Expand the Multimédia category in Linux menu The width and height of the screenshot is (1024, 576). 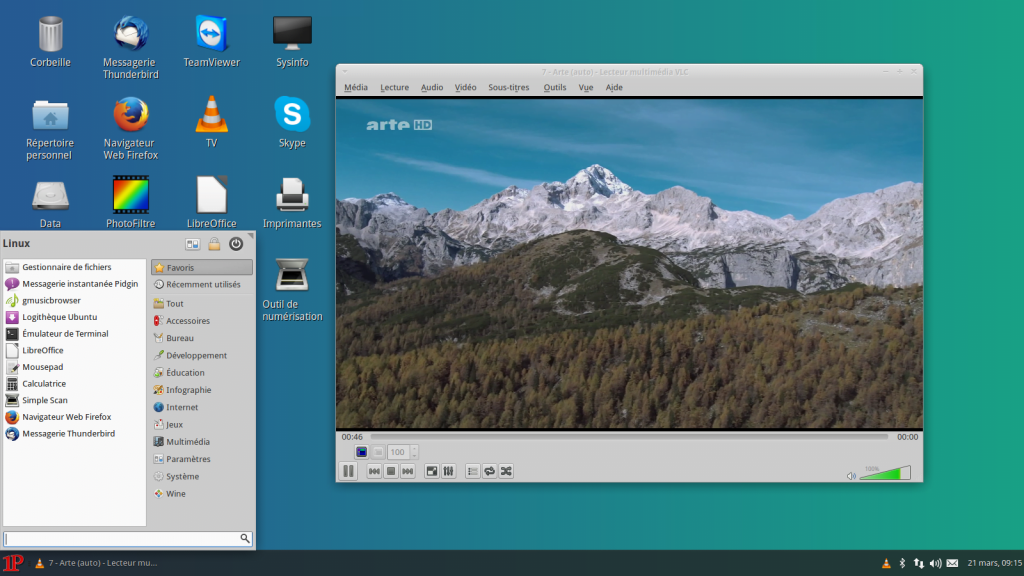(187, 442)
